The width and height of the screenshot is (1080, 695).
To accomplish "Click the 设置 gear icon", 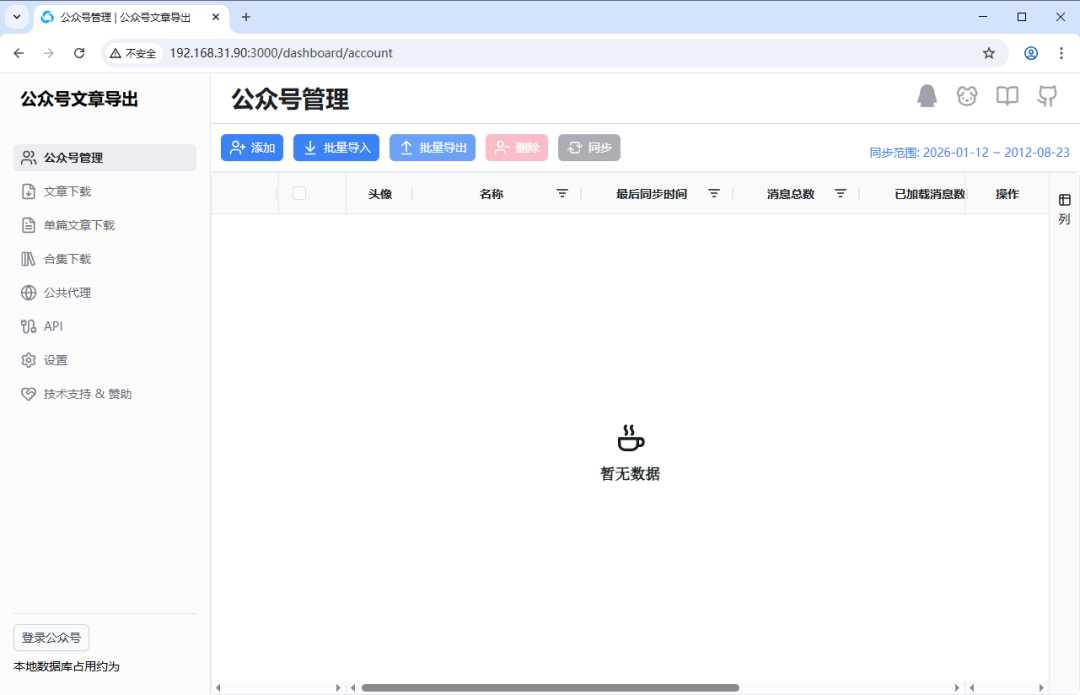I will click(x=30, y=360).
